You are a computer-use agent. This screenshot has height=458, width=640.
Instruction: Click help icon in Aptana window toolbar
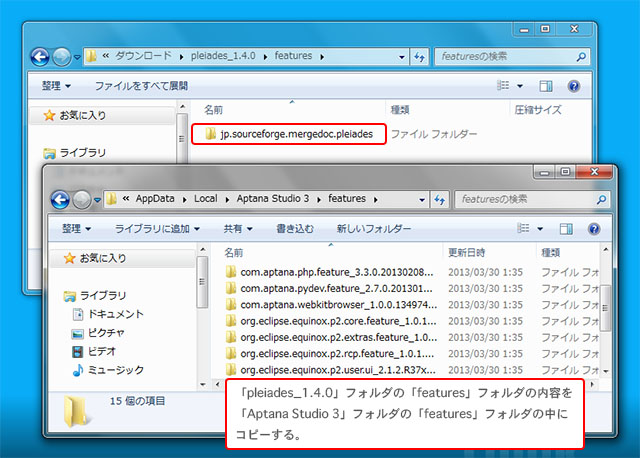click(594, 229)
